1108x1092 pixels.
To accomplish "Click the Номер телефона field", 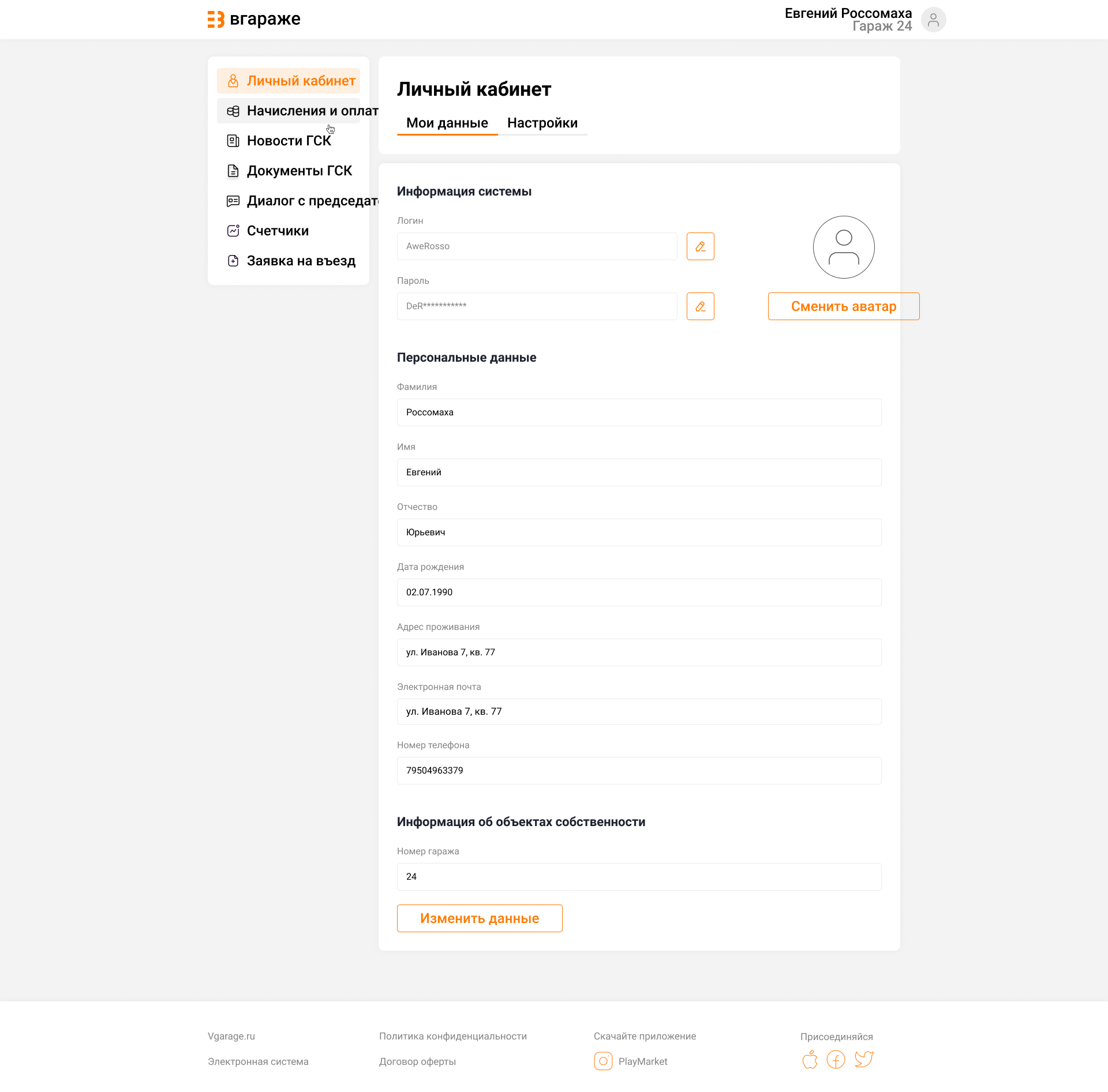I will (639, 771).
